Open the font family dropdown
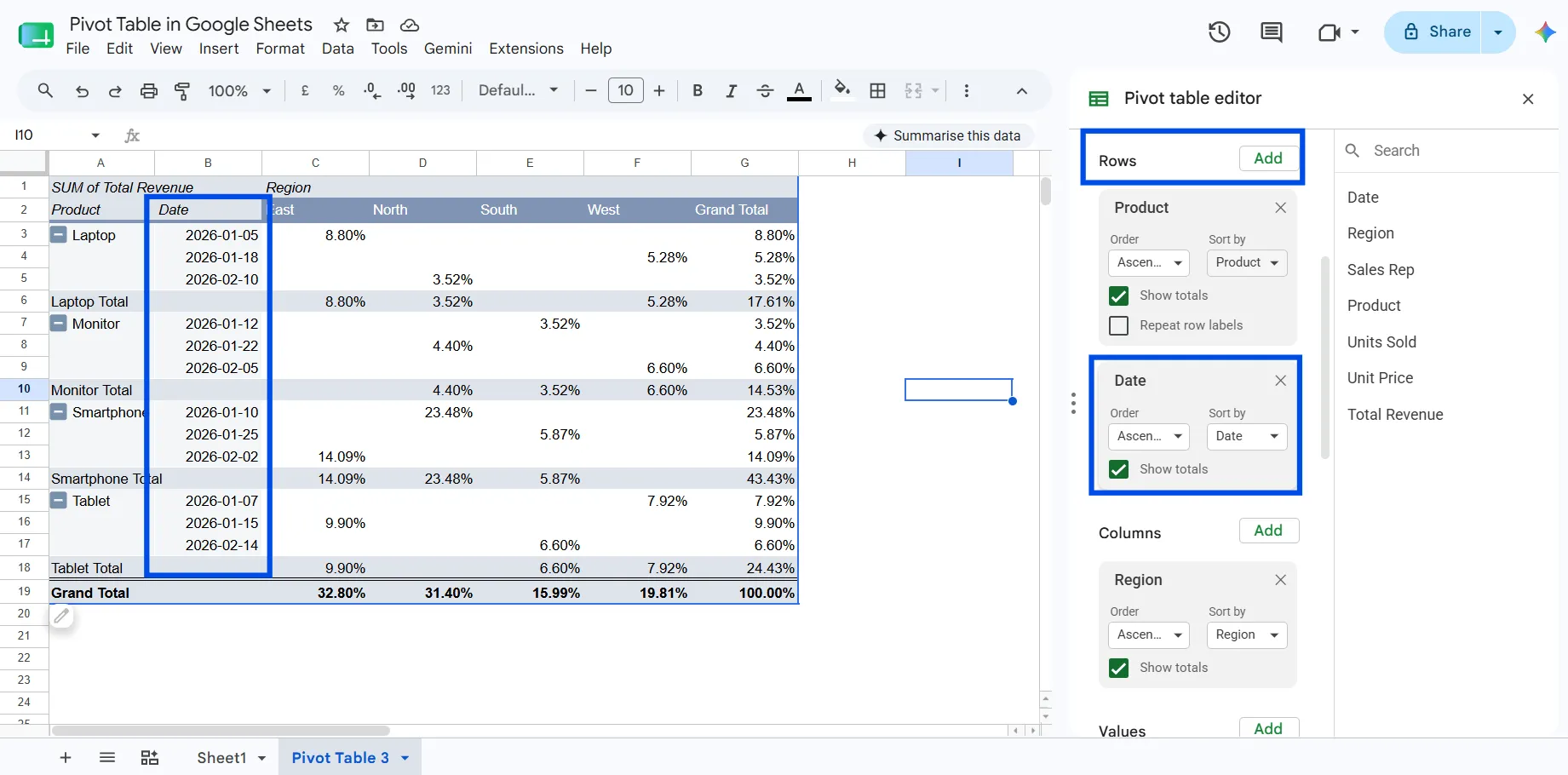The image size is (1568, 775). (x=518, y=90)
